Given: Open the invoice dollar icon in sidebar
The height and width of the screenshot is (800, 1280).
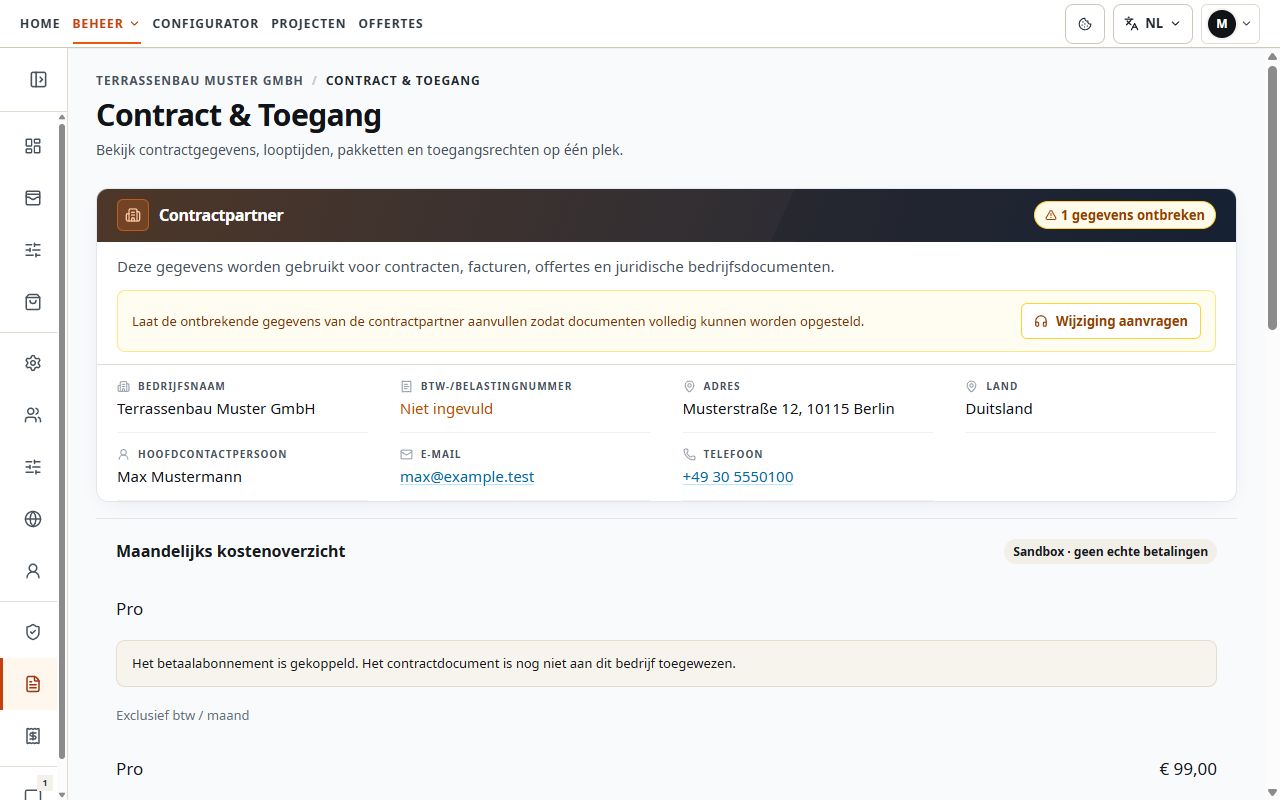Looking at the screenshot, I should tap(33, 736).
